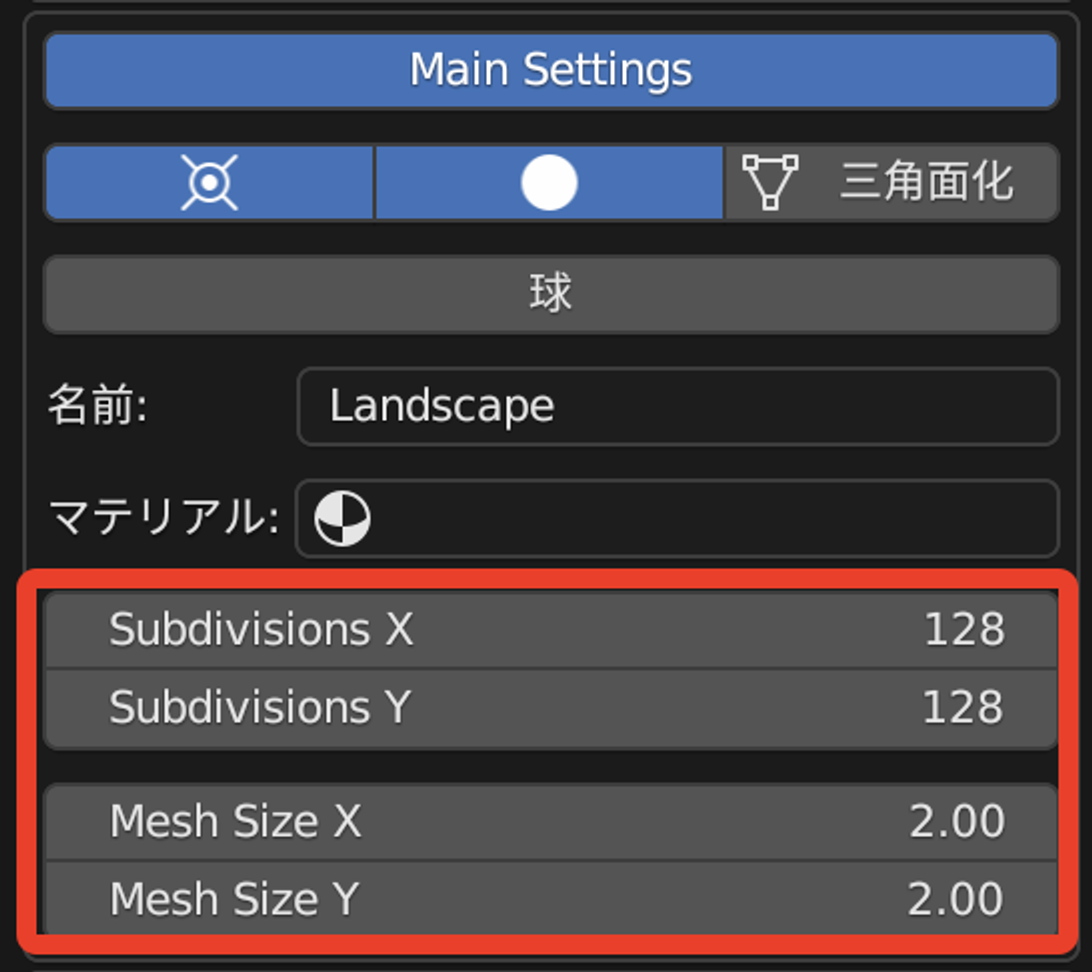The image size is (1092, 972).
Task: Click the Mesh Size X value field
Action: coord(551,822)
